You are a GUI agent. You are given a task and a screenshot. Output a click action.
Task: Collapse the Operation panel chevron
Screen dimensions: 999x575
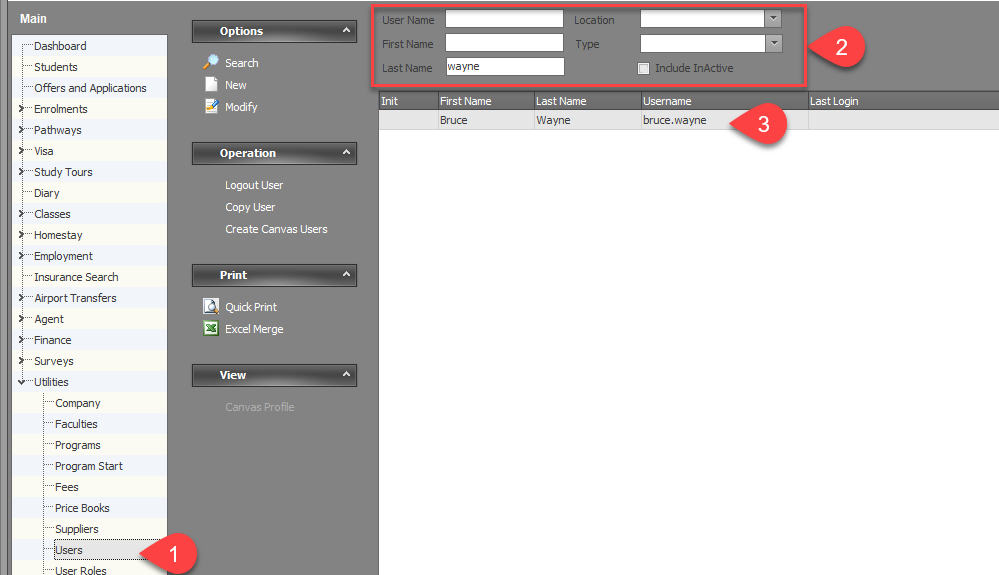coord(346,153)
